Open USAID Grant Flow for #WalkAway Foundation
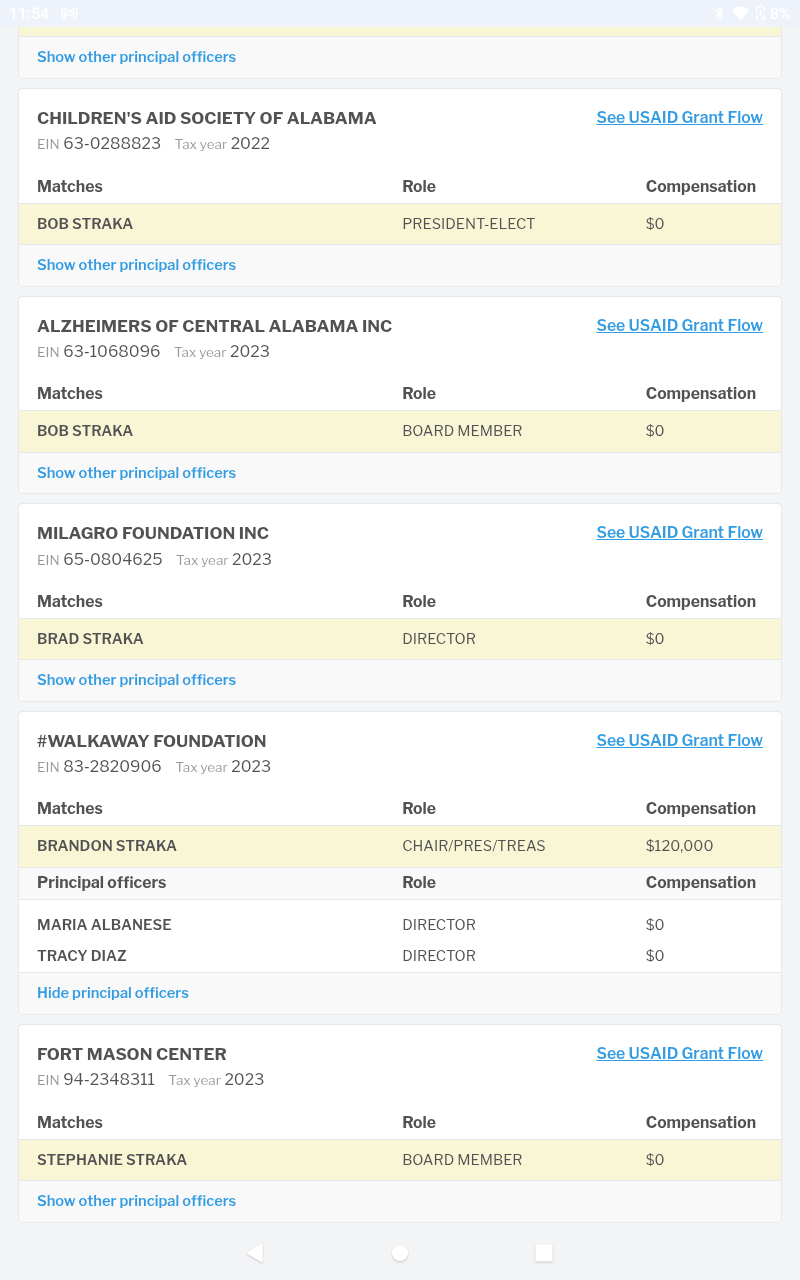 coord(679,740)
